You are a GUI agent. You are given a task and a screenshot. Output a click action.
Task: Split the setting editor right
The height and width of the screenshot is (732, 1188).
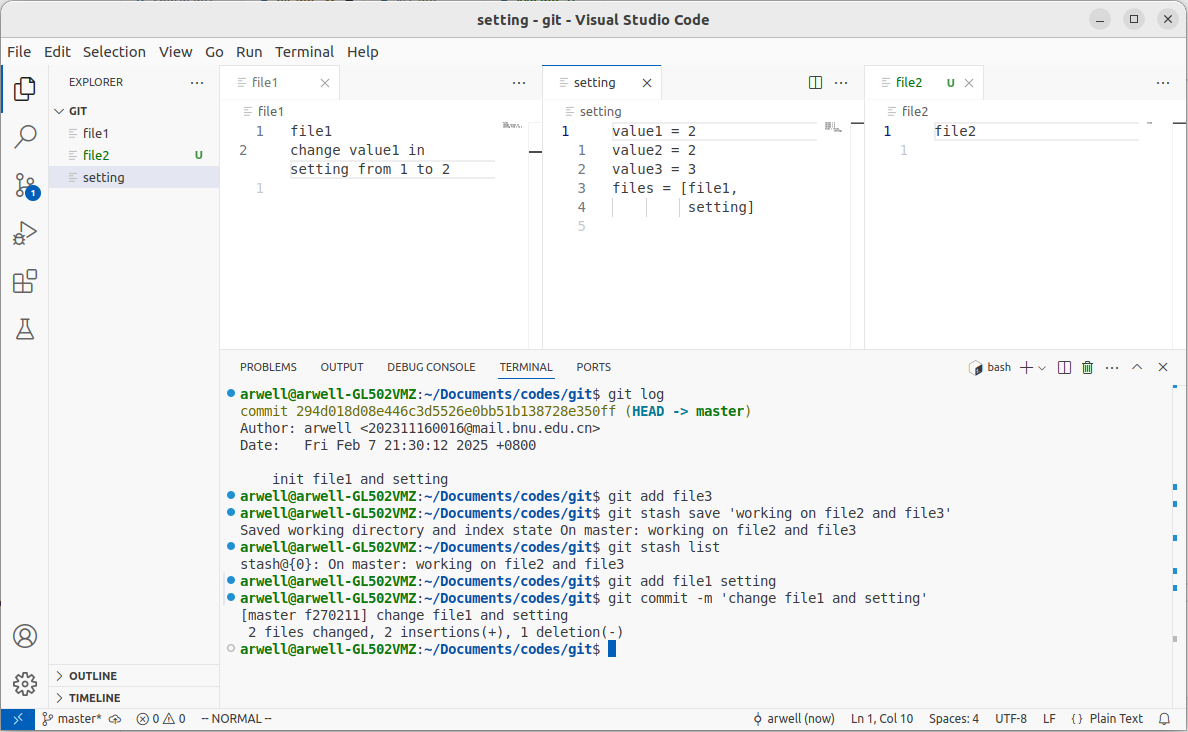pyautogui.click(x=815, y=83)
